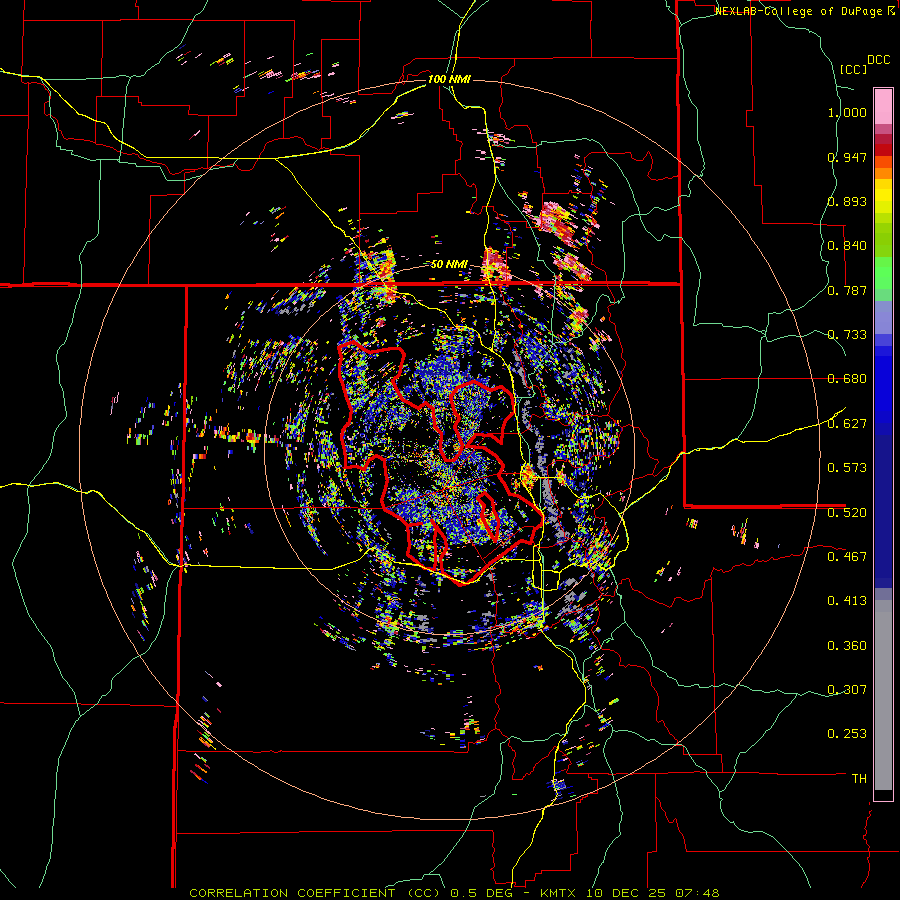
Task: Select the 0.360 scale value
Action: [847, 646]
